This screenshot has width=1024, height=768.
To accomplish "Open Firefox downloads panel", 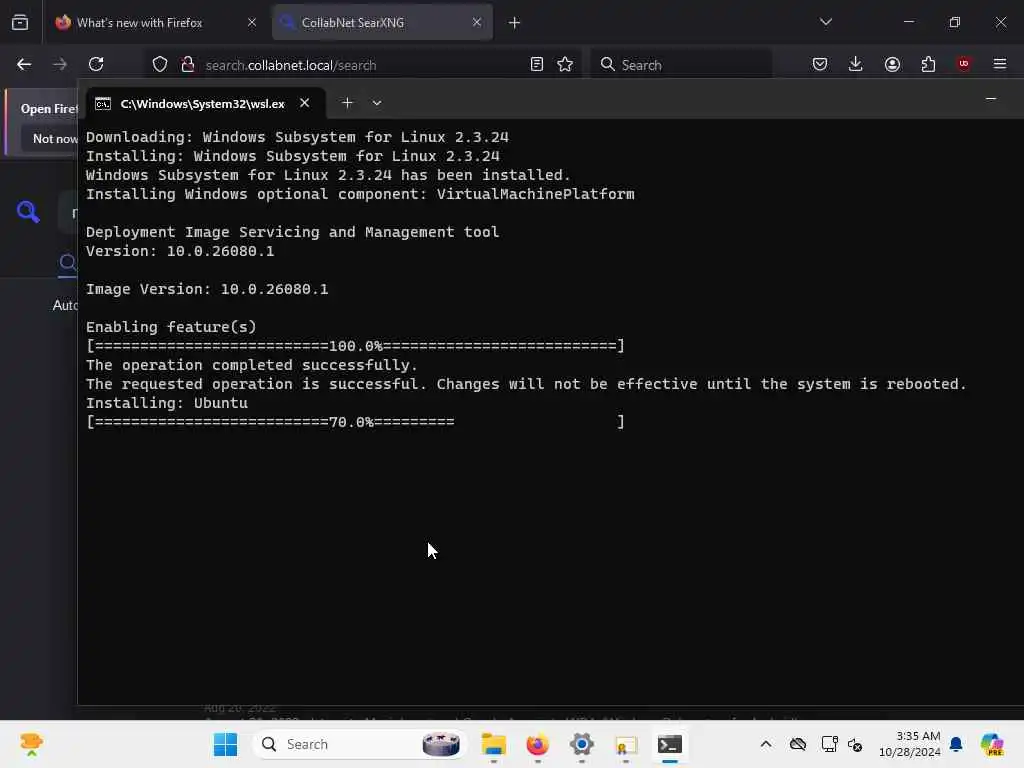I will pos(856,64).
